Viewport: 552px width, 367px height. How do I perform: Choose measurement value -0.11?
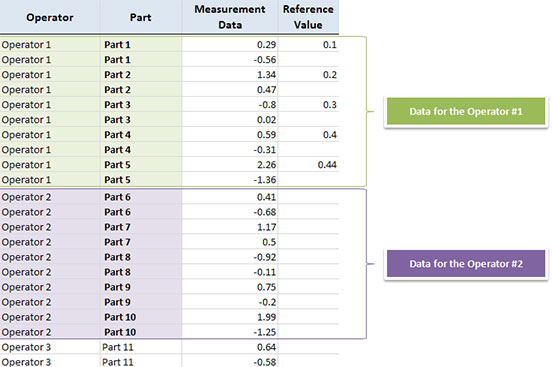230,272
